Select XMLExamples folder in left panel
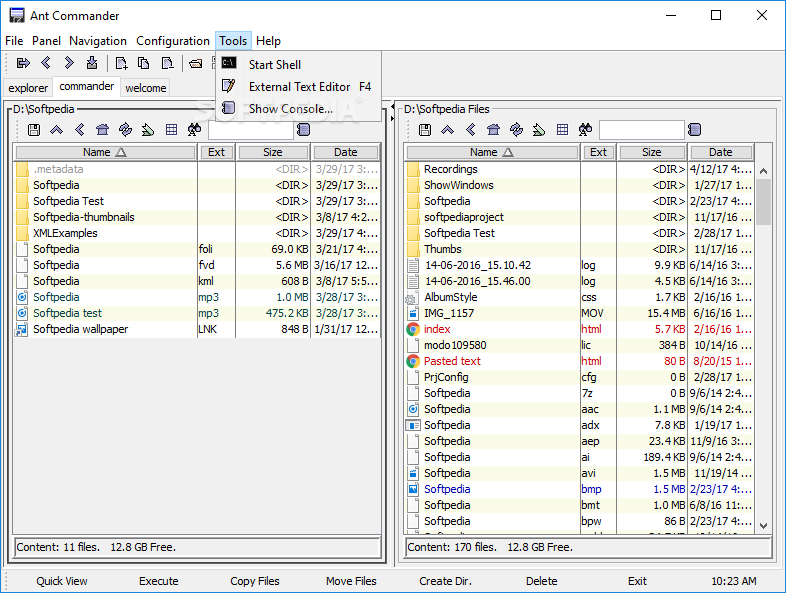The height and width of the screenshot is (593, 786). [197, 233]
